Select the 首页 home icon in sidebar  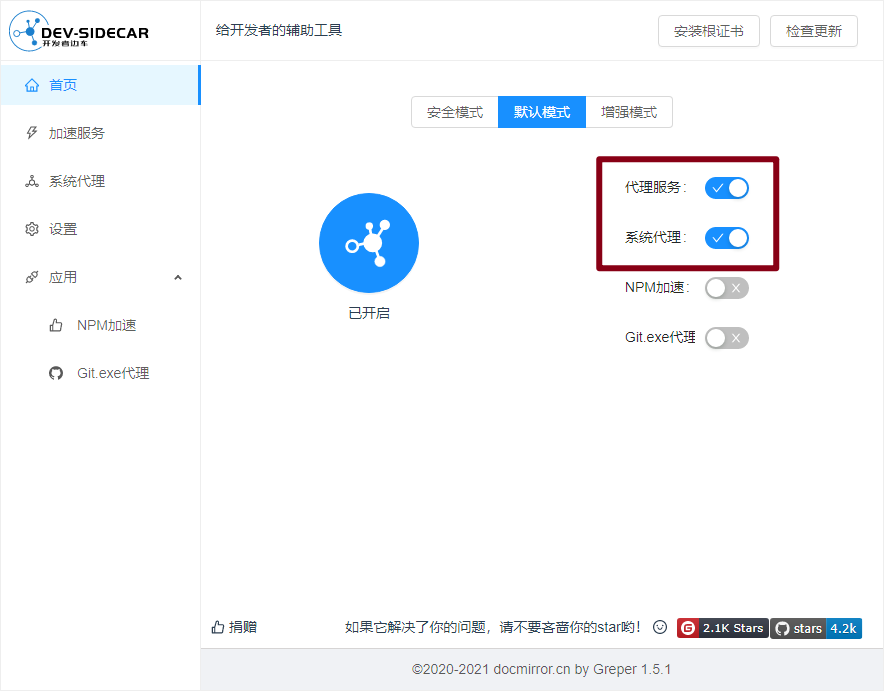point(32,85)
